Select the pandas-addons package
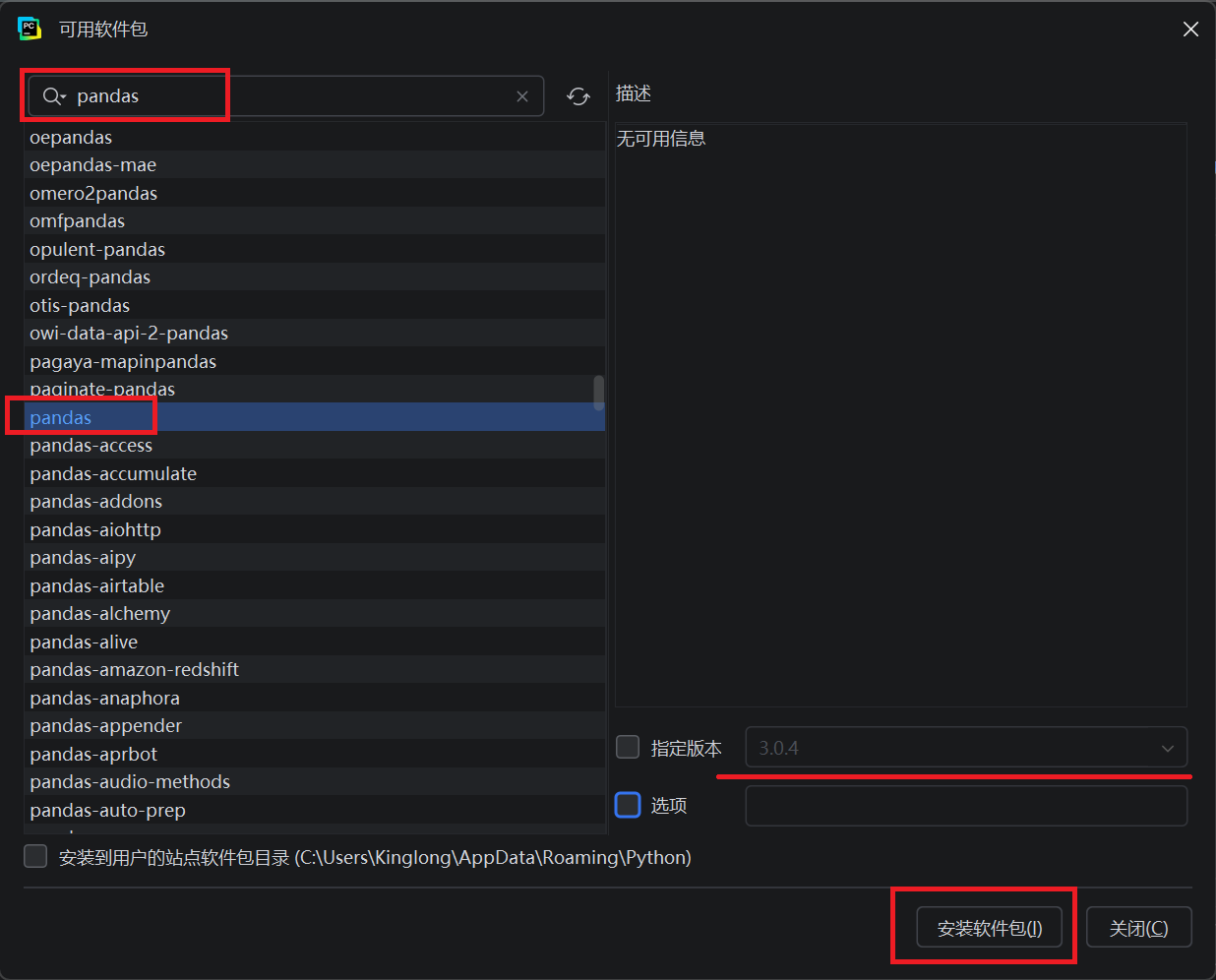1216x980 pixels. coord(314,501)
